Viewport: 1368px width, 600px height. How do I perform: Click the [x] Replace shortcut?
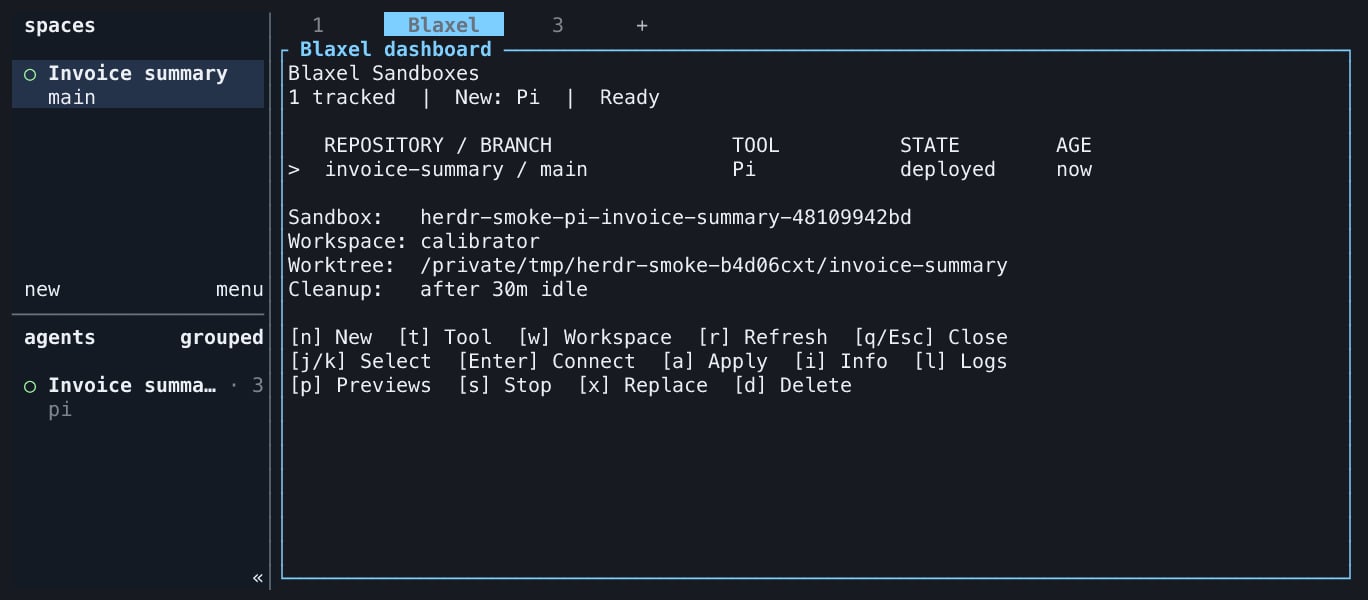point(642,386)
